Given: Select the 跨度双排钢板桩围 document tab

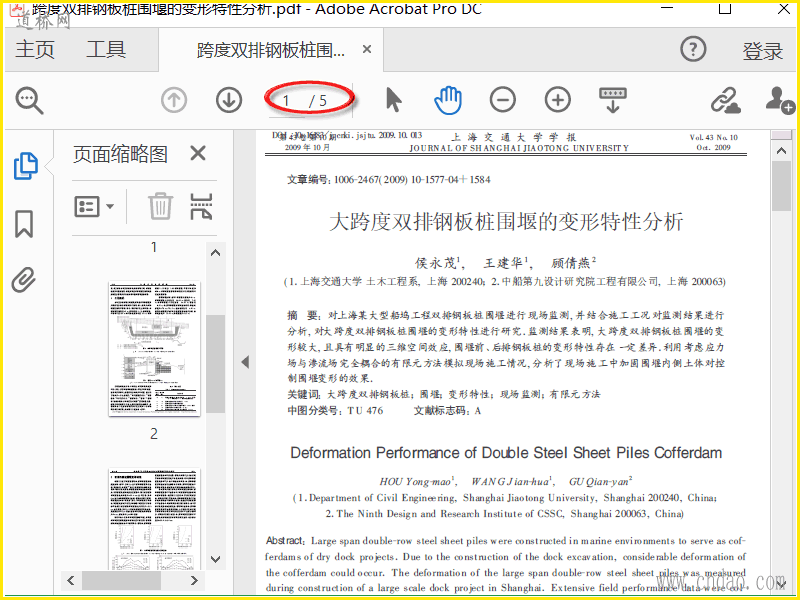Looking at the screenshot, I should tap(271, 49).
